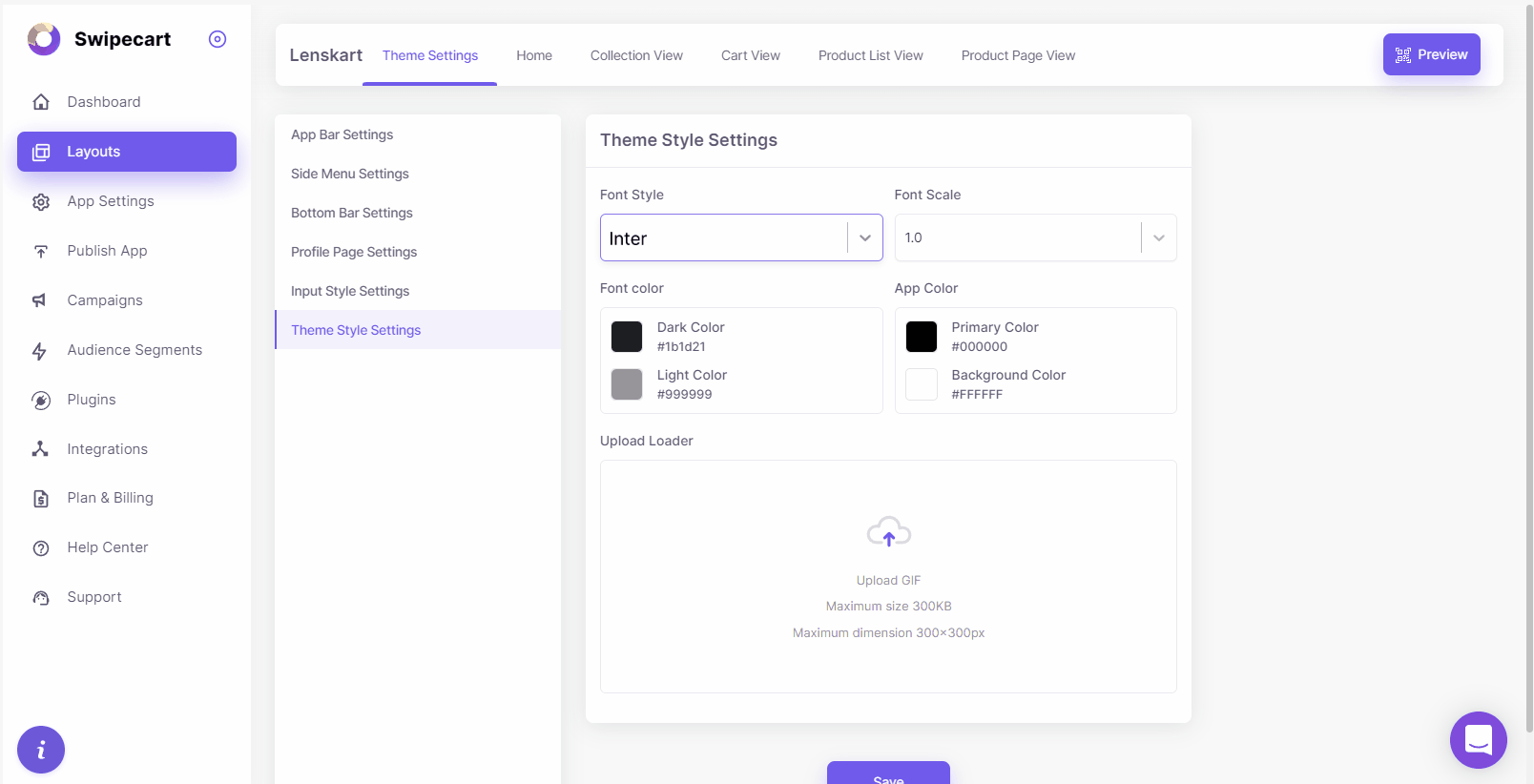This screenshot has height=784, width=1534.
Task: Select Theme Style Settings item
Action: coord(418,330)
